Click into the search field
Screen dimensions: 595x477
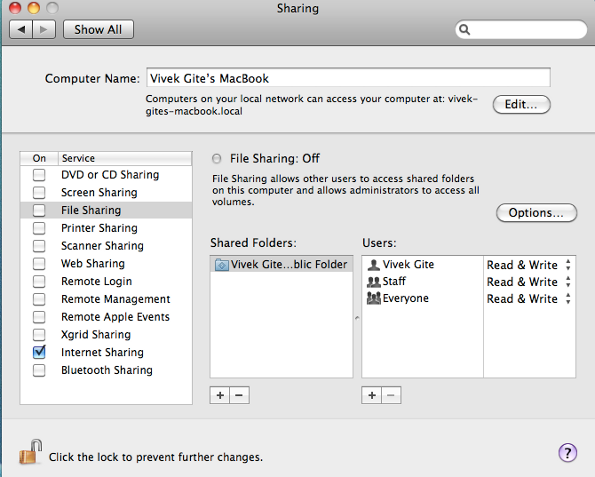[521, 30]
